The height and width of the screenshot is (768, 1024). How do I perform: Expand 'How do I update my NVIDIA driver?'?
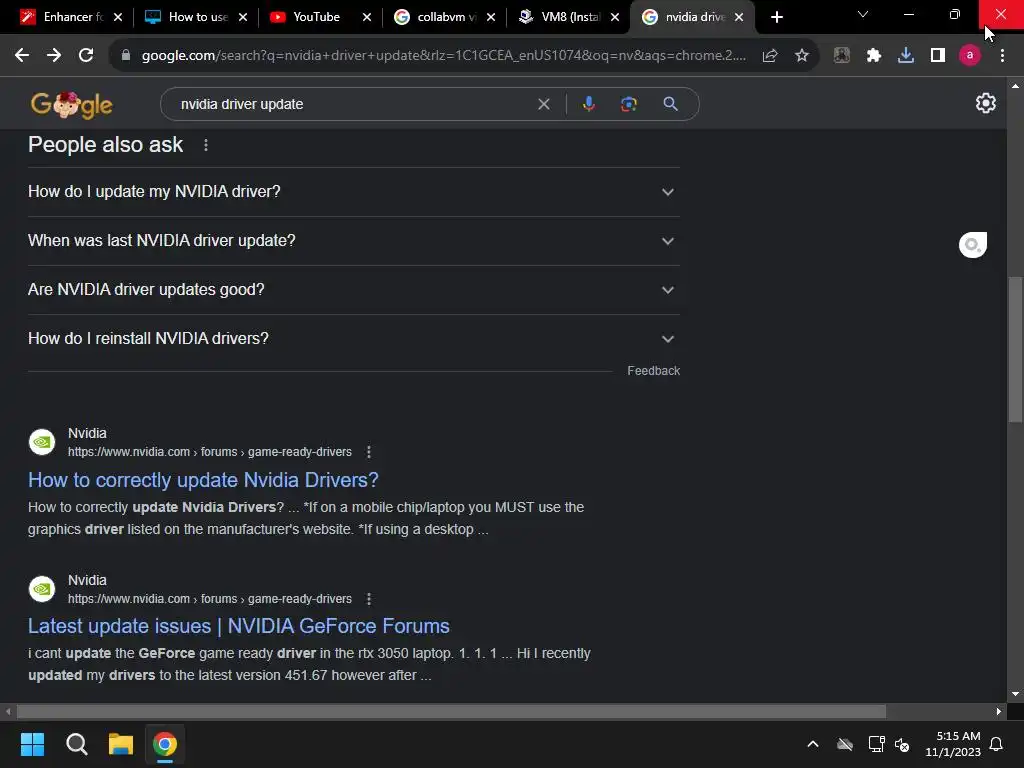click(354, 192)
